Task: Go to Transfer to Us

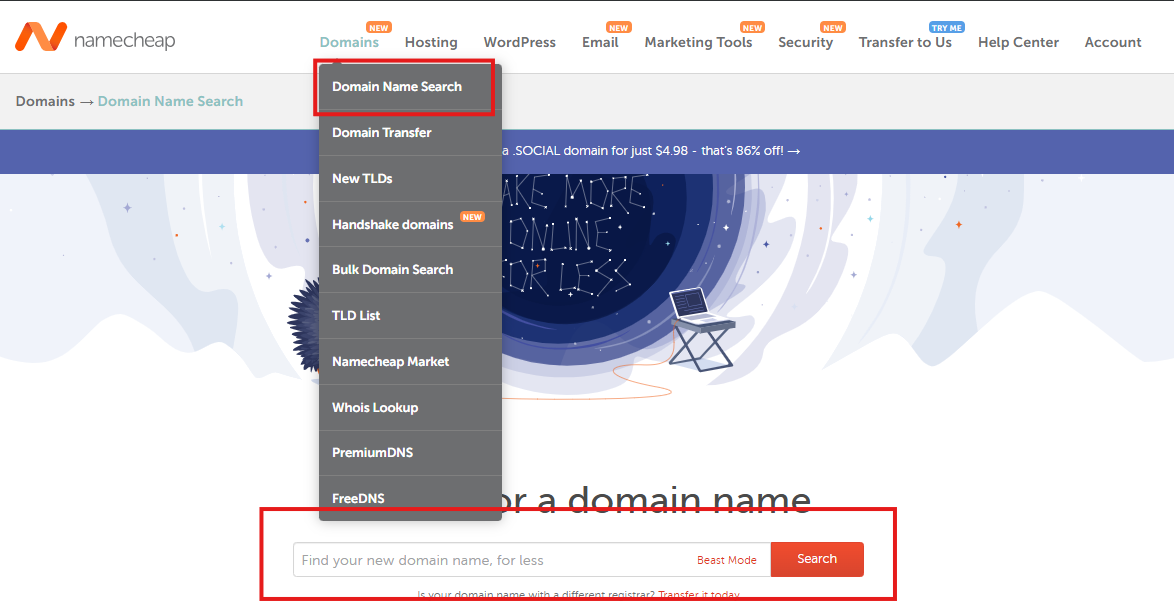Action: 904,43
